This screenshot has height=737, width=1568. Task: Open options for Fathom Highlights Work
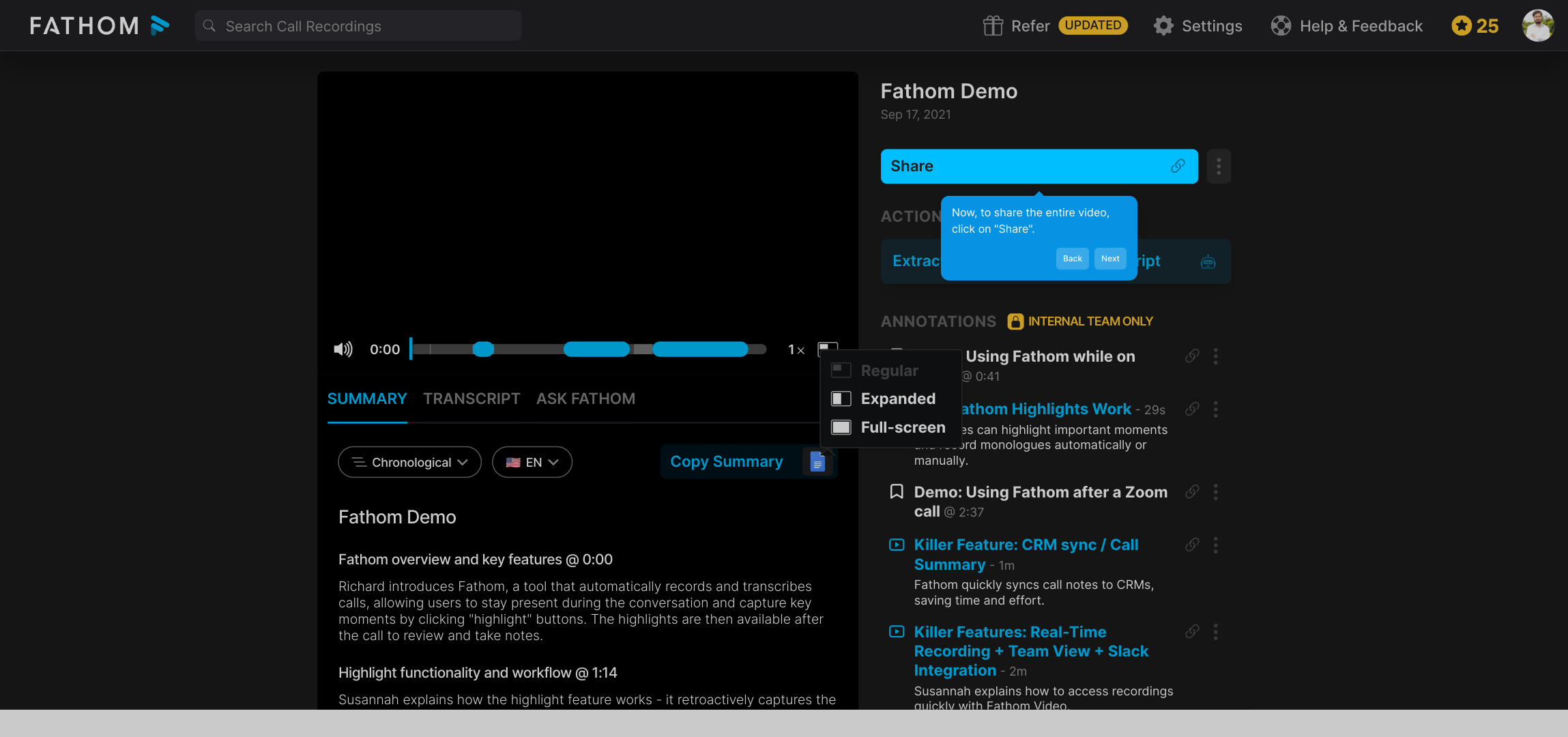point(1215,409)
